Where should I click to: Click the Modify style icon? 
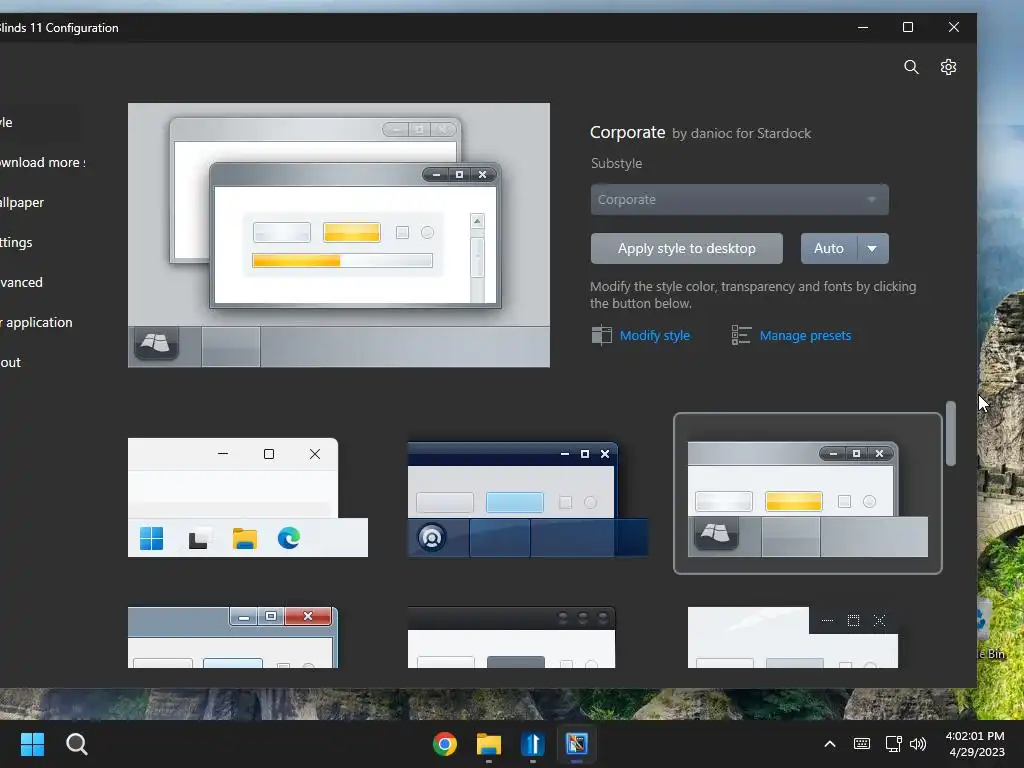click(601, 335)
